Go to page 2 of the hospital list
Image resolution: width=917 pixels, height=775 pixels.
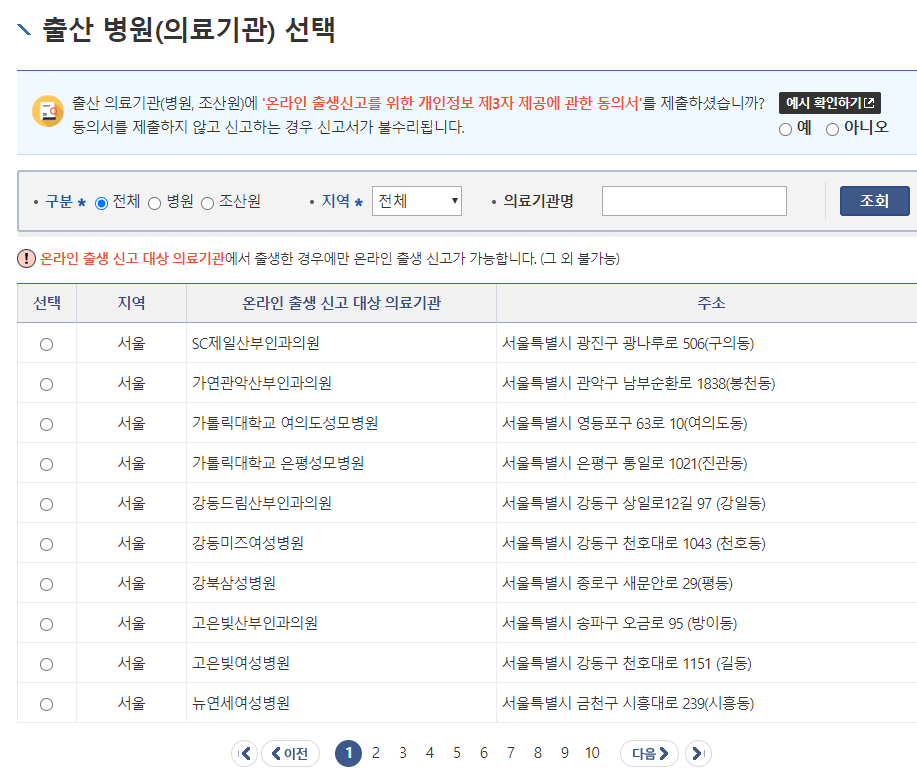(374, 752)
